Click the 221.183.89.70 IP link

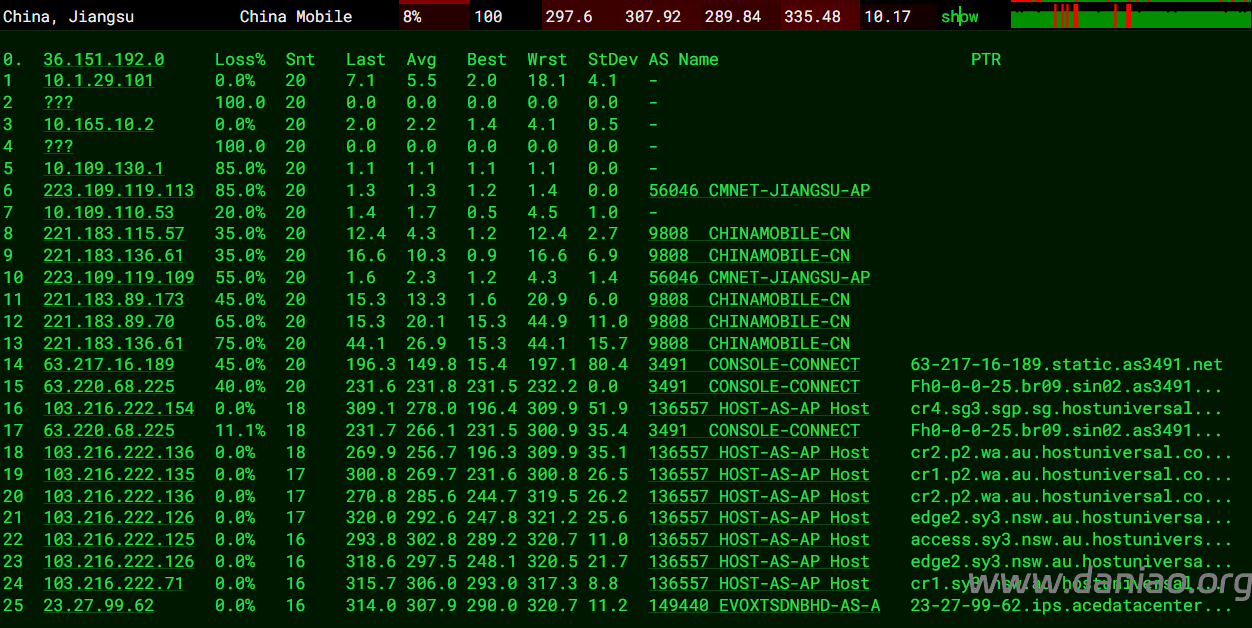[x=108, y=321]
